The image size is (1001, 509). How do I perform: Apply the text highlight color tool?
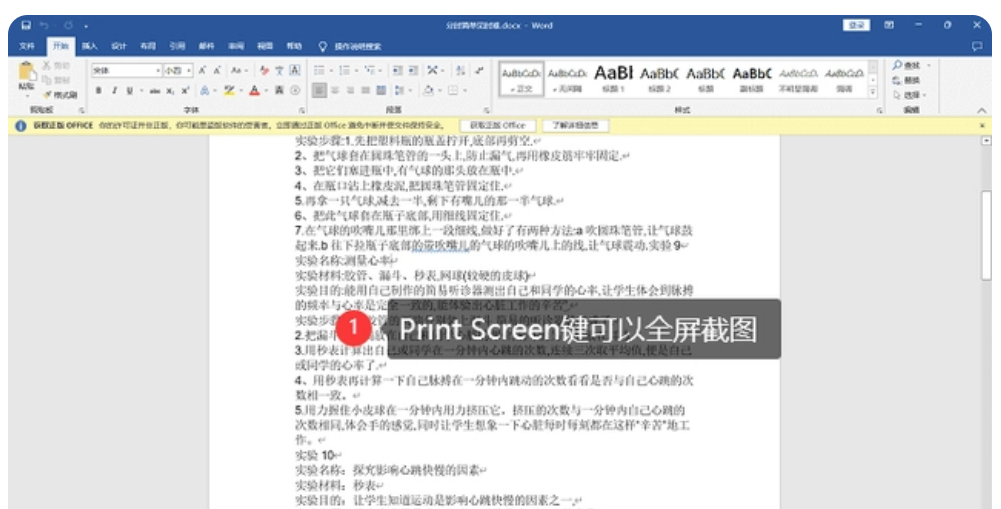[229, 90]
